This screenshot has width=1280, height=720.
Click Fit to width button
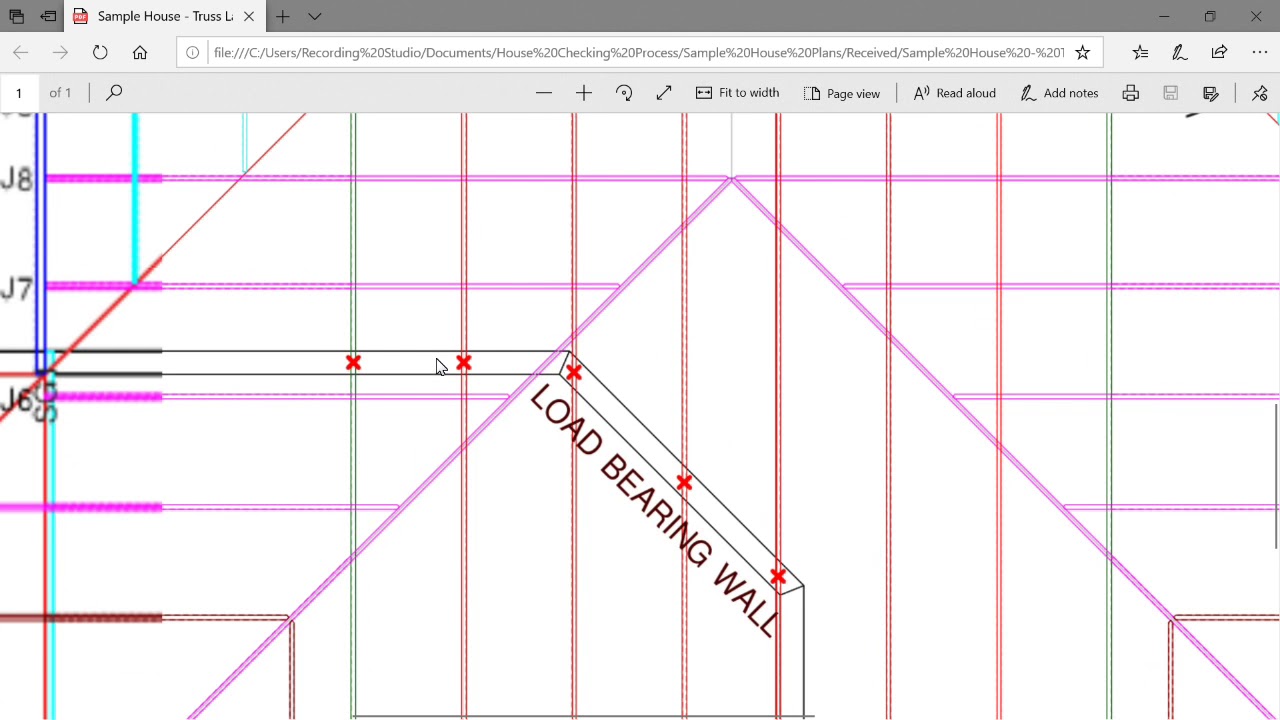point(738,93)
